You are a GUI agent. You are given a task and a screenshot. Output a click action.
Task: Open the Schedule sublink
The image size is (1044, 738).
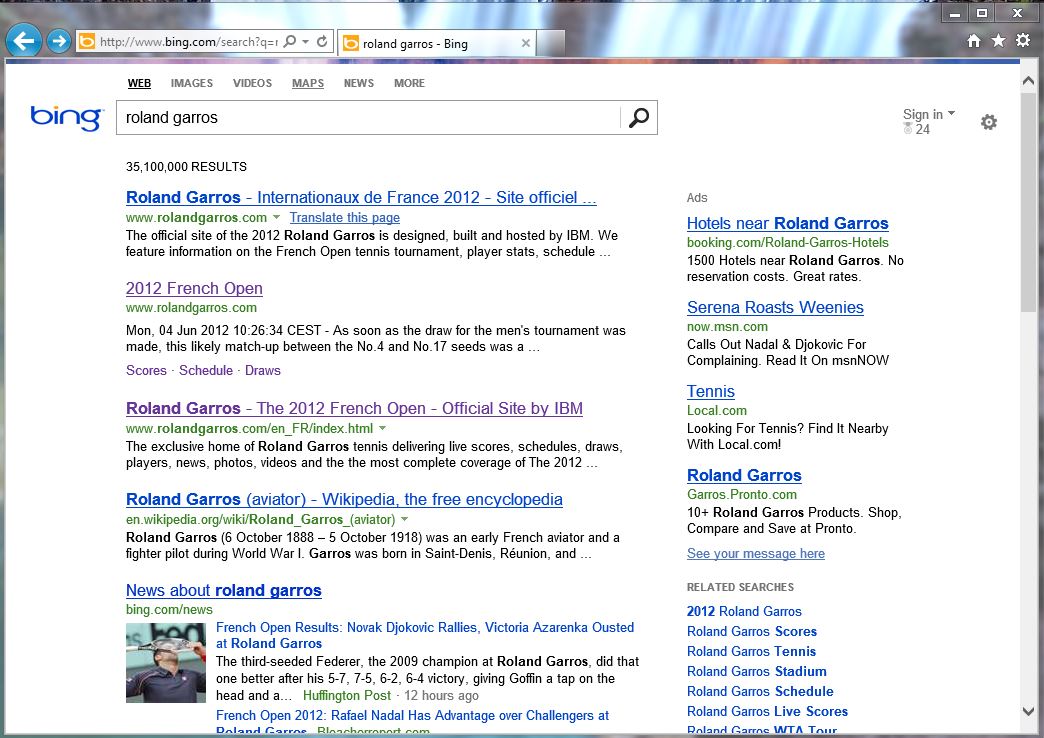pos(206,370)
